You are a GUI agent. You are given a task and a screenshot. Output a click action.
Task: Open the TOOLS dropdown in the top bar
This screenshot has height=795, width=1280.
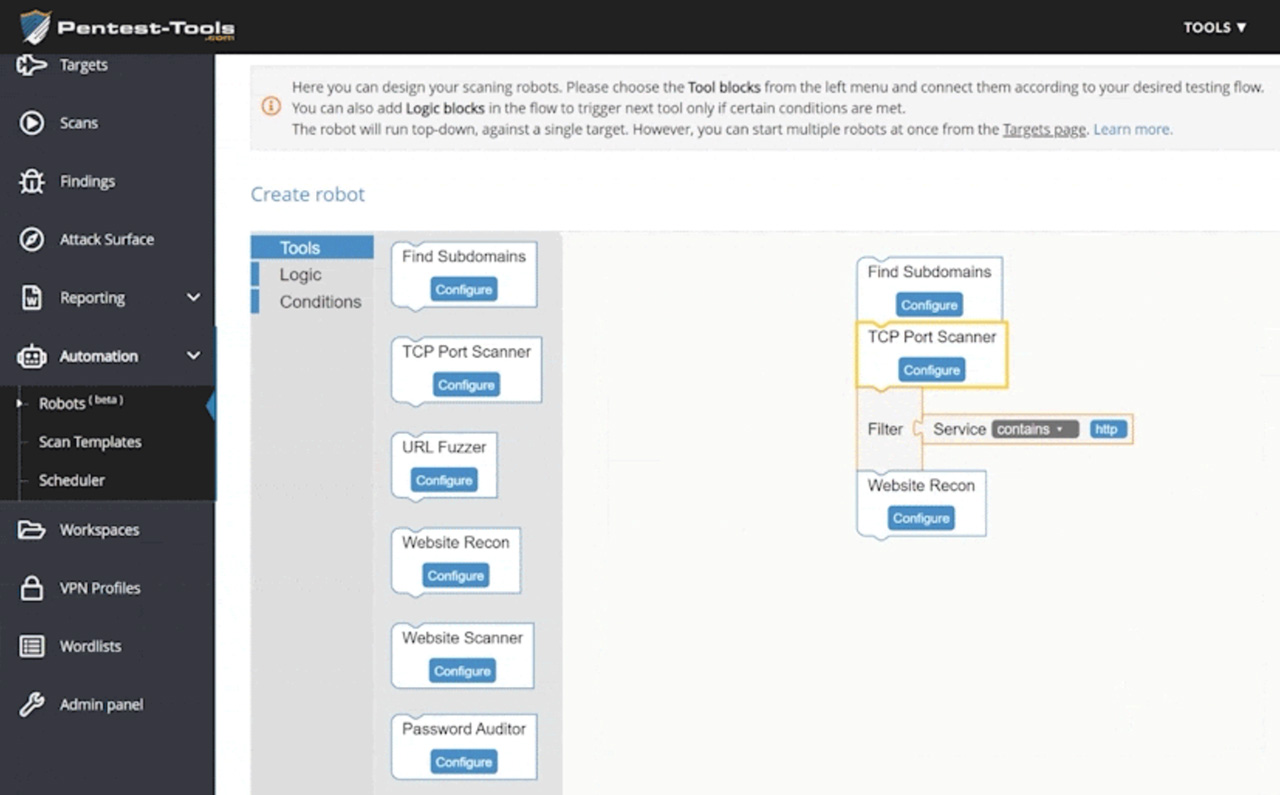click(x=1214, y=27)
